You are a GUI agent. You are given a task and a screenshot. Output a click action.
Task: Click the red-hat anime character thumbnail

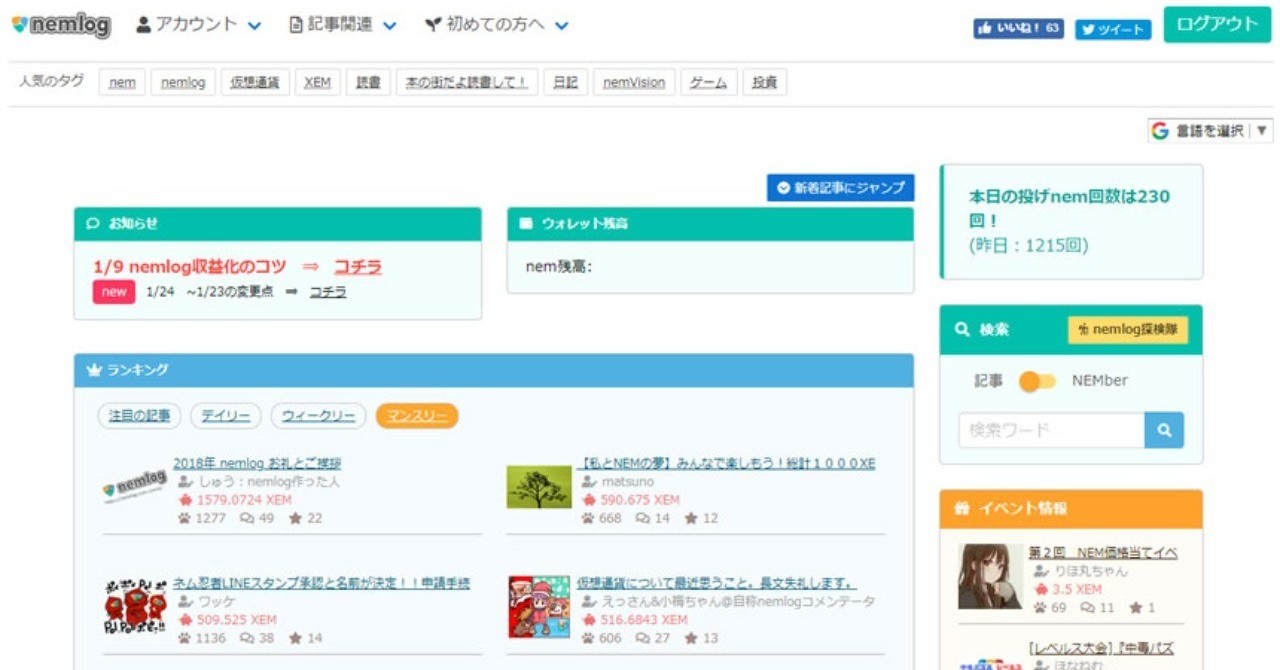539,607
